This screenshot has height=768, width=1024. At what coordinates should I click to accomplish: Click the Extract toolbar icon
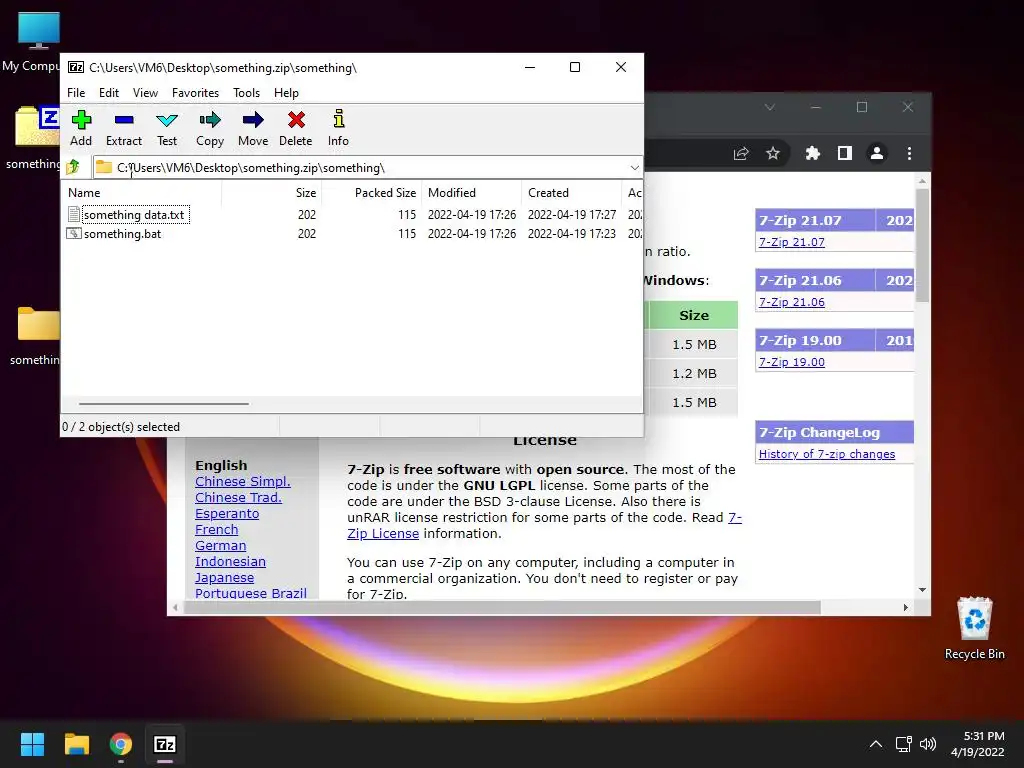click(x=123, y=128)
